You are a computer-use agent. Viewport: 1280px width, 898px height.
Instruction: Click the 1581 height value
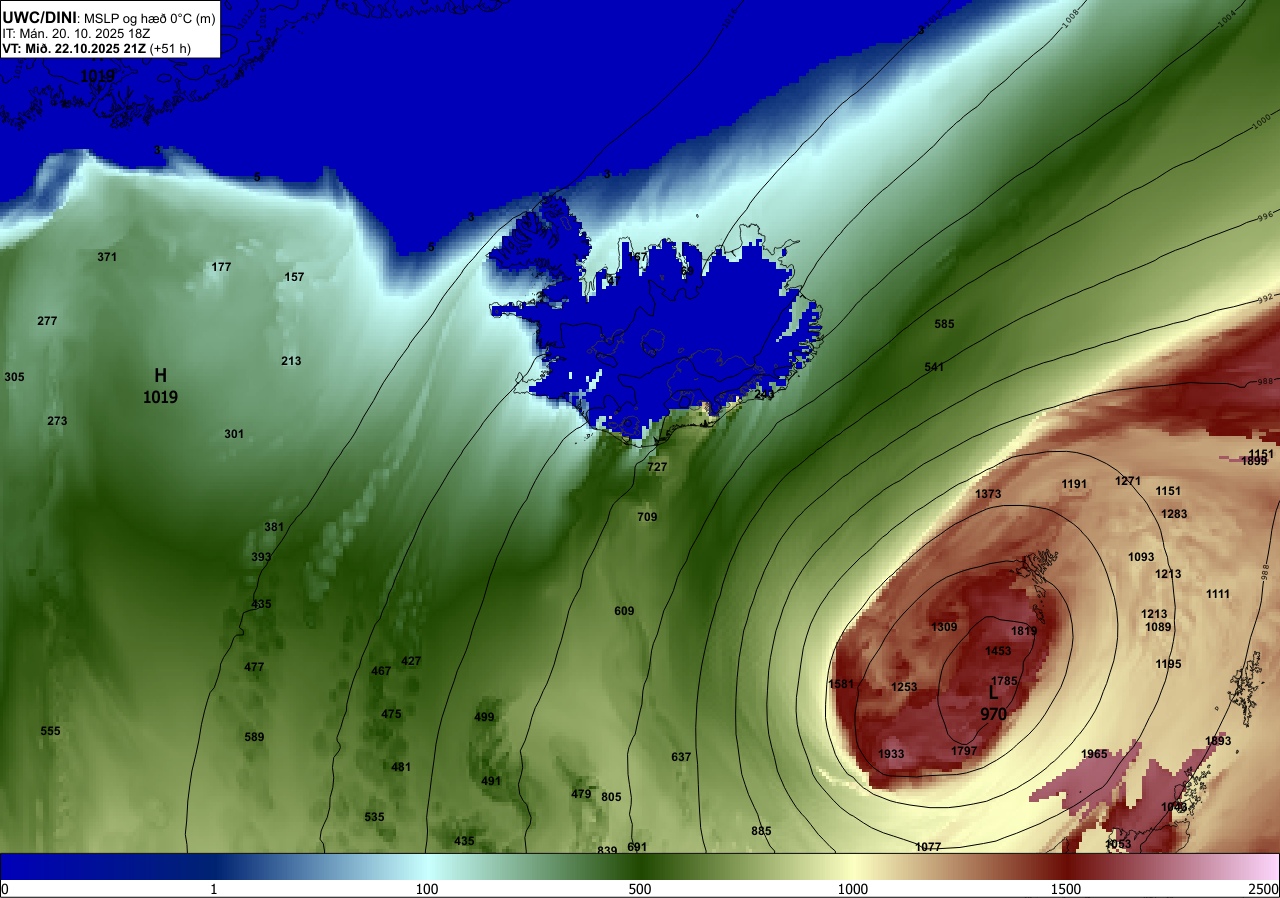coord(841,684)
